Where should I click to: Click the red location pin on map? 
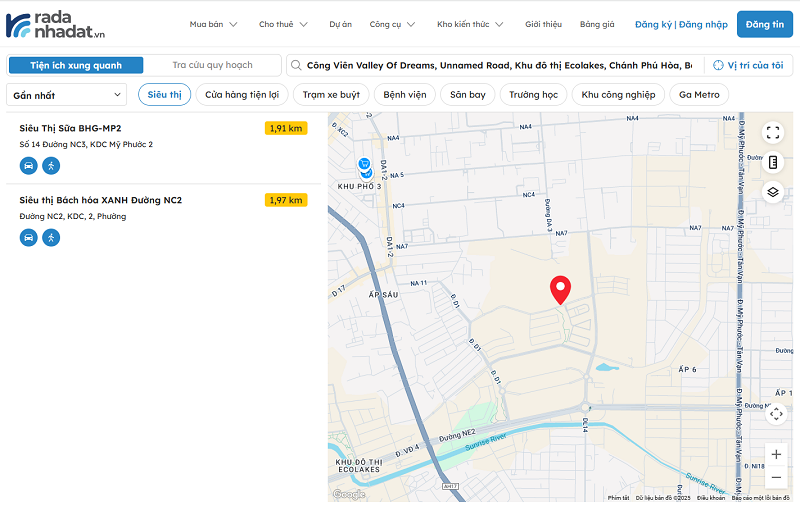point(561,289)
